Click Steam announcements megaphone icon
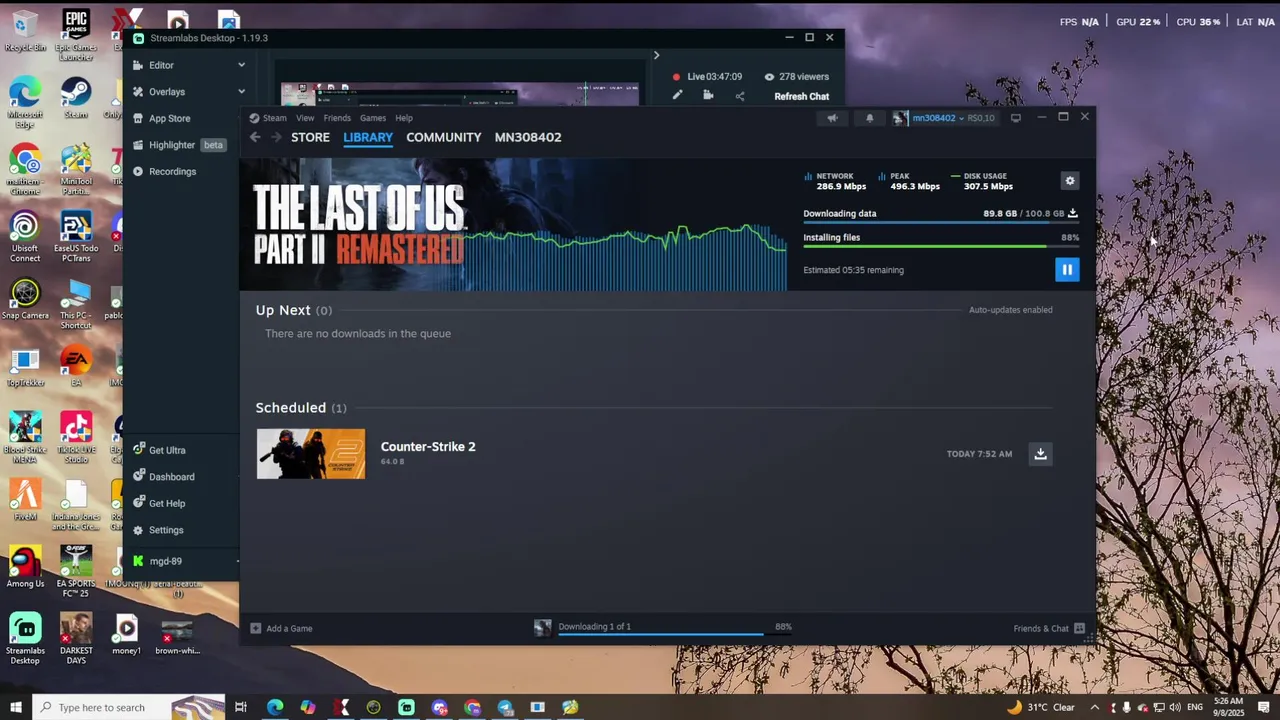1280x720 pixels. [832, 118]
